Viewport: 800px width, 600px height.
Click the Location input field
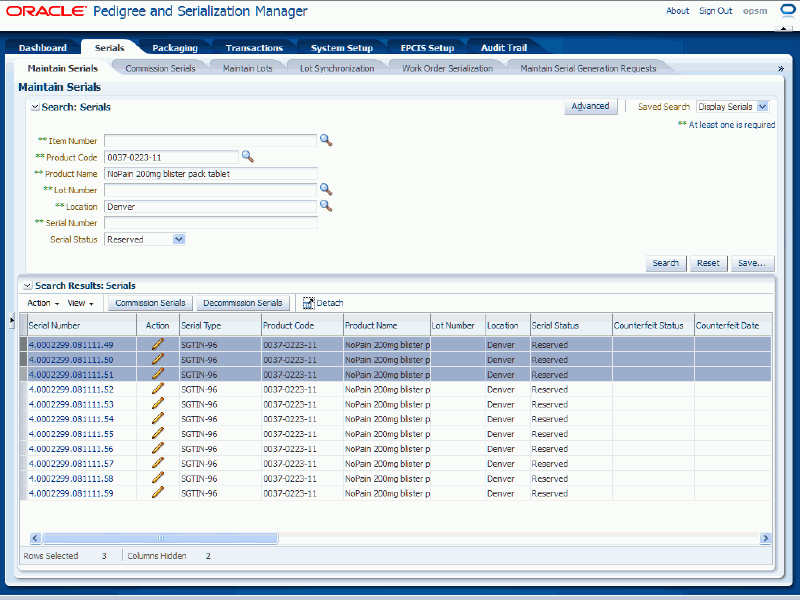pos(210,207)
